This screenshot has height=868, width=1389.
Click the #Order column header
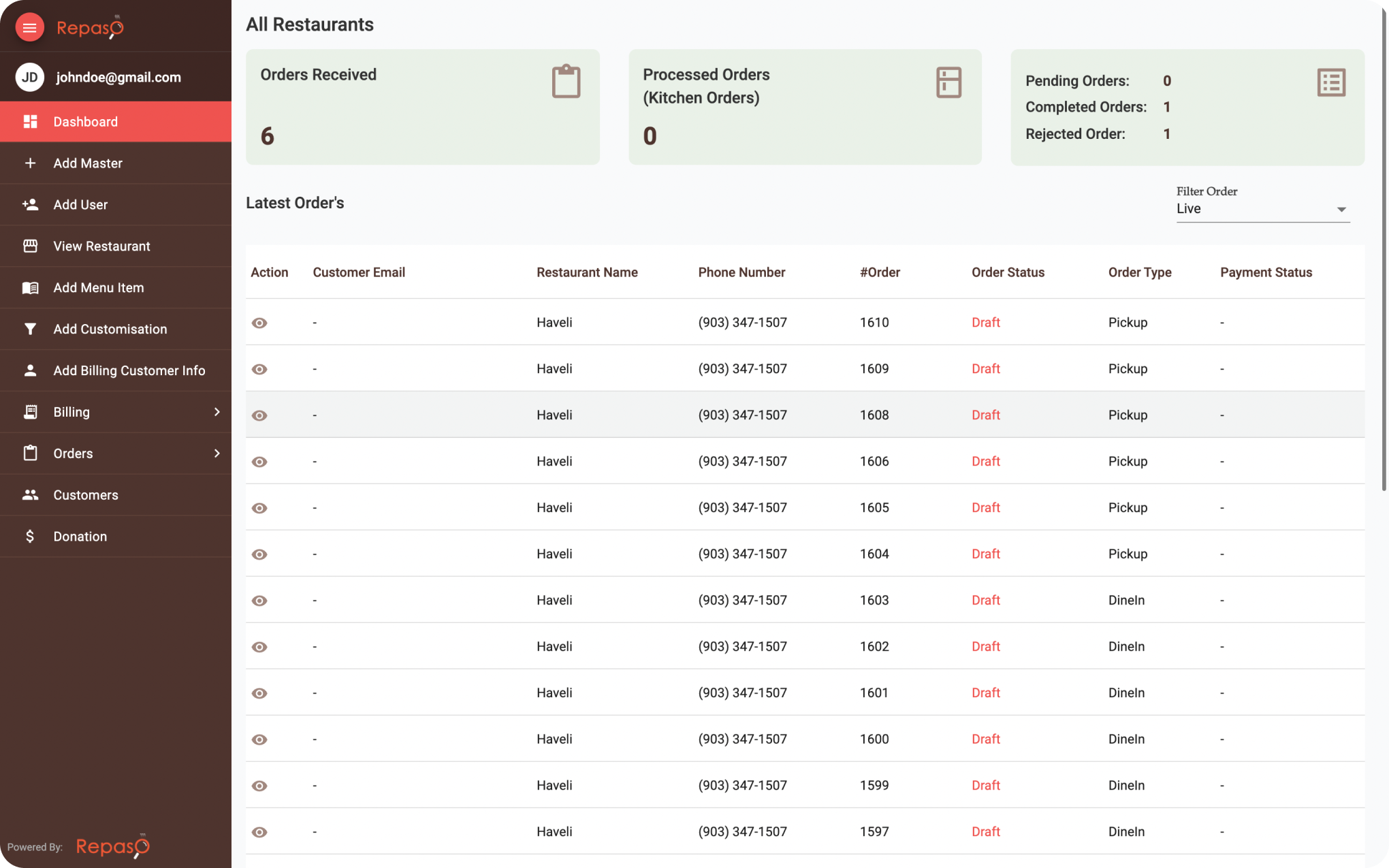pyautogui.click(x=880, y=272)
